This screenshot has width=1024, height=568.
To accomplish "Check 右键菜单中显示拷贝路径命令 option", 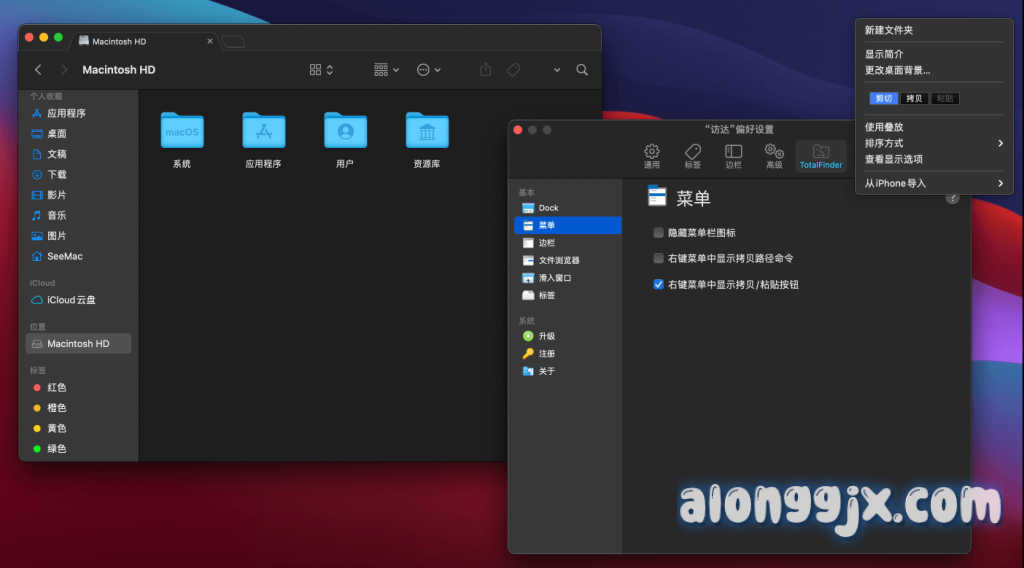I will tap(658, 258).
